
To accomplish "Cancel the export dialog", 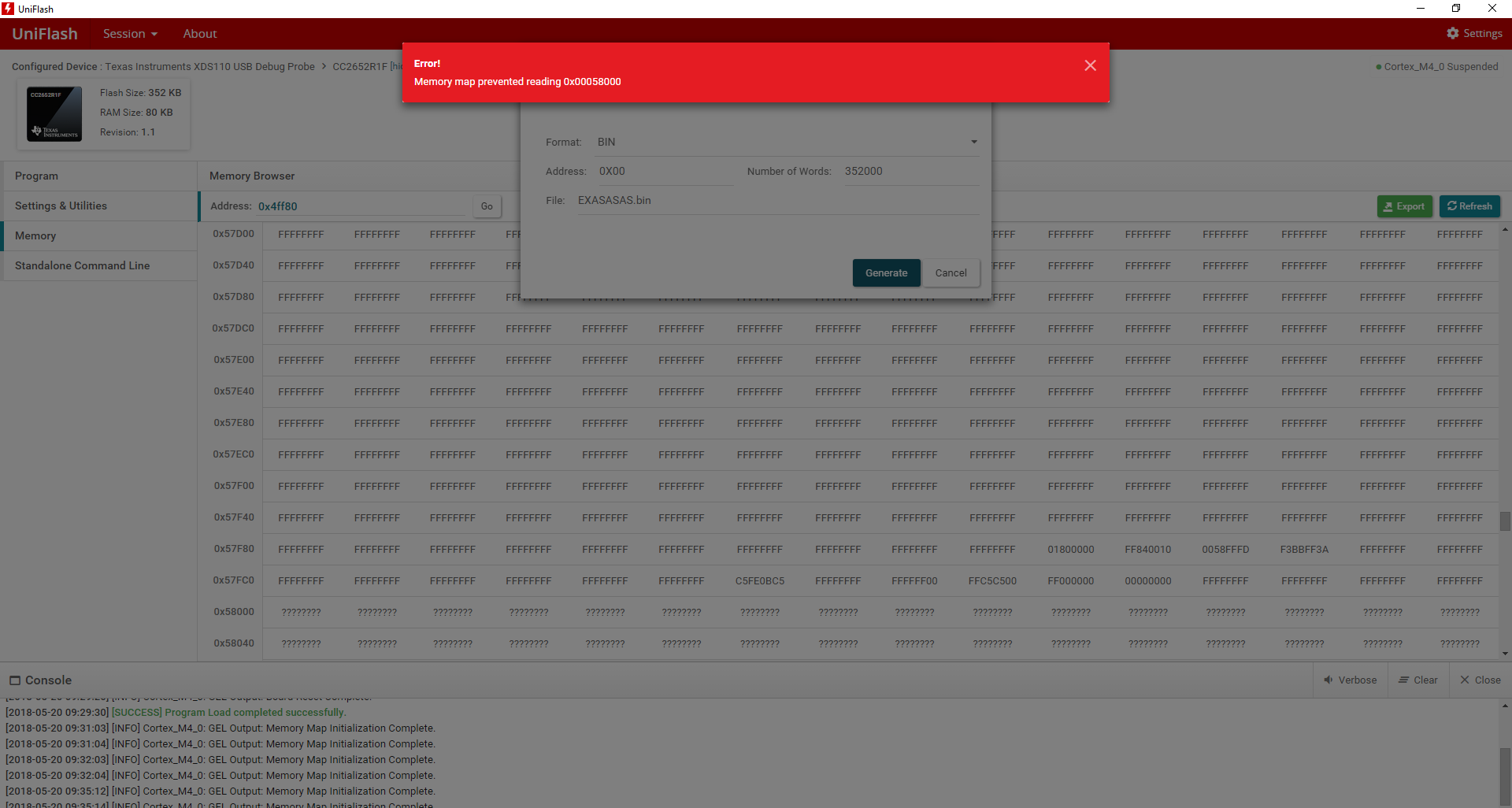I will click(x=951, y=272).
